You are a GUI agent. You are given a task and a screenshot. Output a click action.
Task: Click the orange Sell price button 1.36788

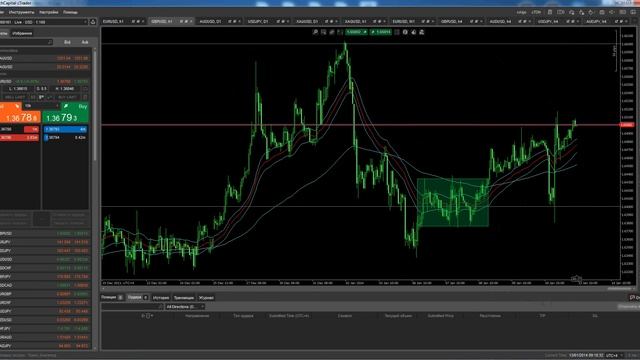click(20, 118)
